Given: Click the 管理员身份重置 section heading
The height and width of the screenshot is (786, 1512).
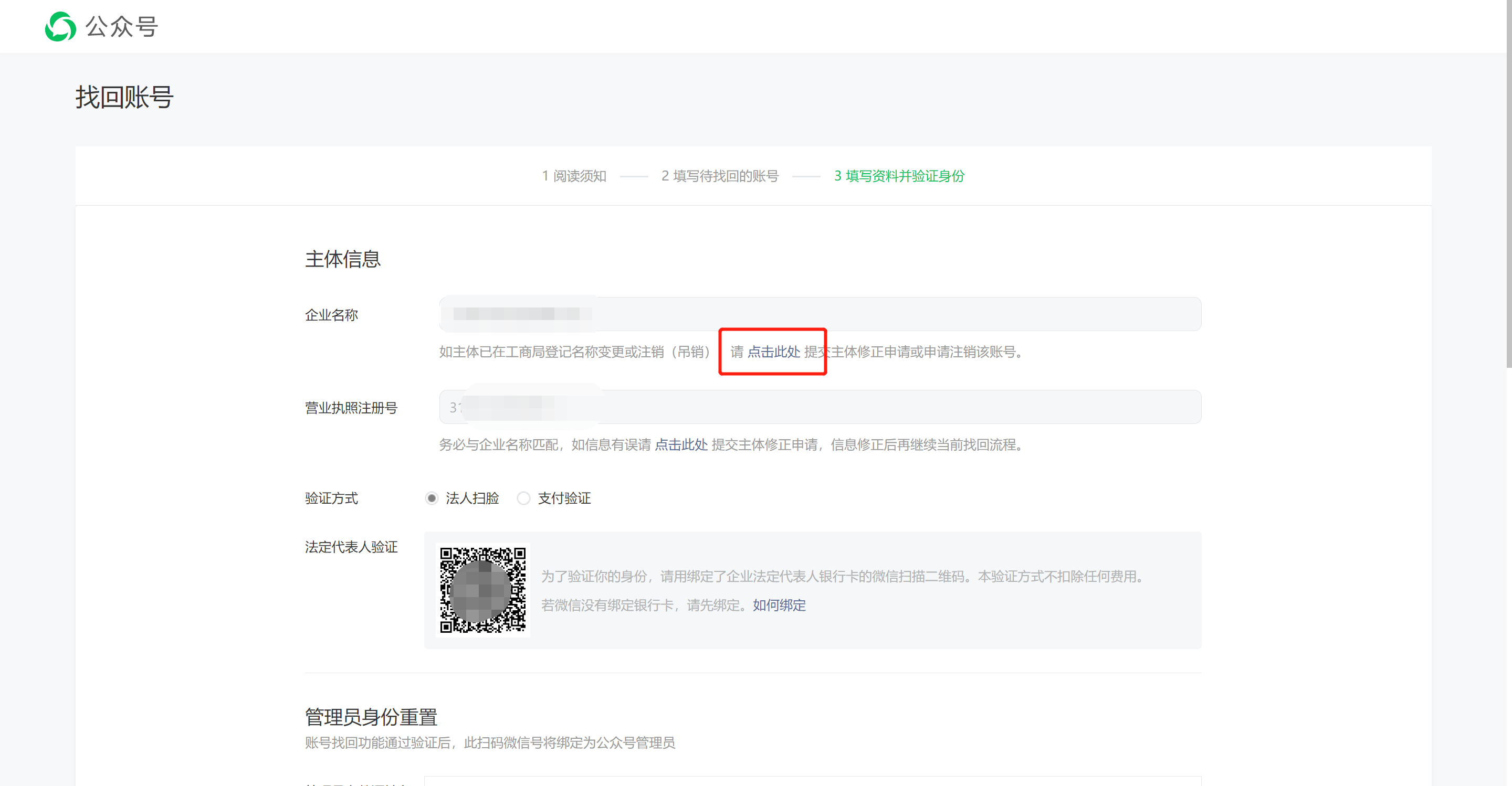Looking at the screenshot, I should coord(371,716).
